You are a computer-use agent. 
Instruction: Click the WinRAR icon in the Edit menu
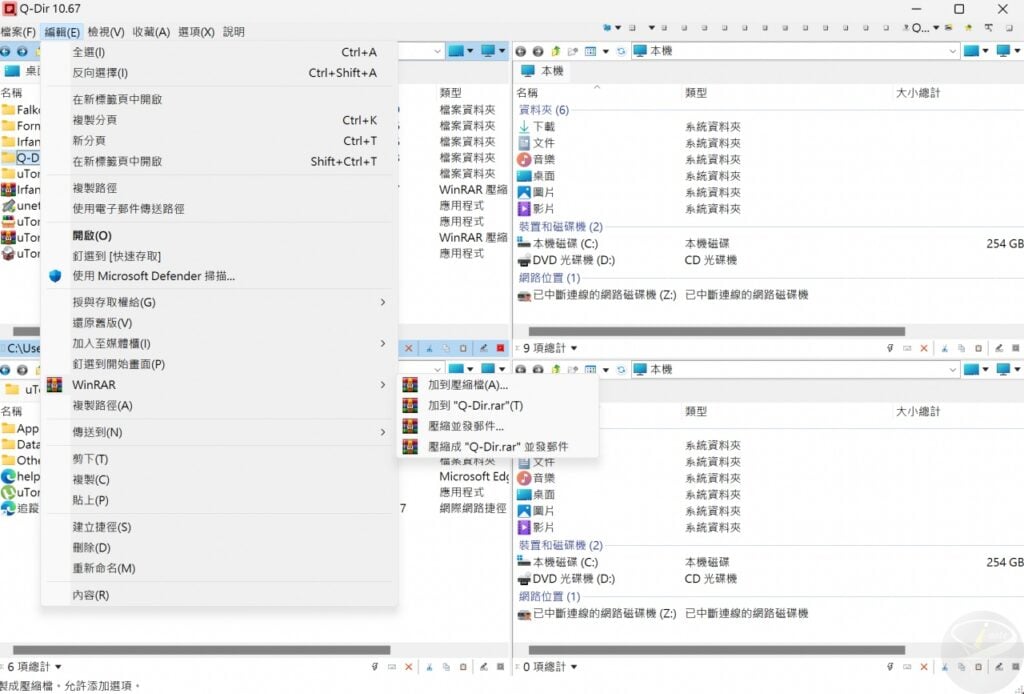[x=54, y=384]
